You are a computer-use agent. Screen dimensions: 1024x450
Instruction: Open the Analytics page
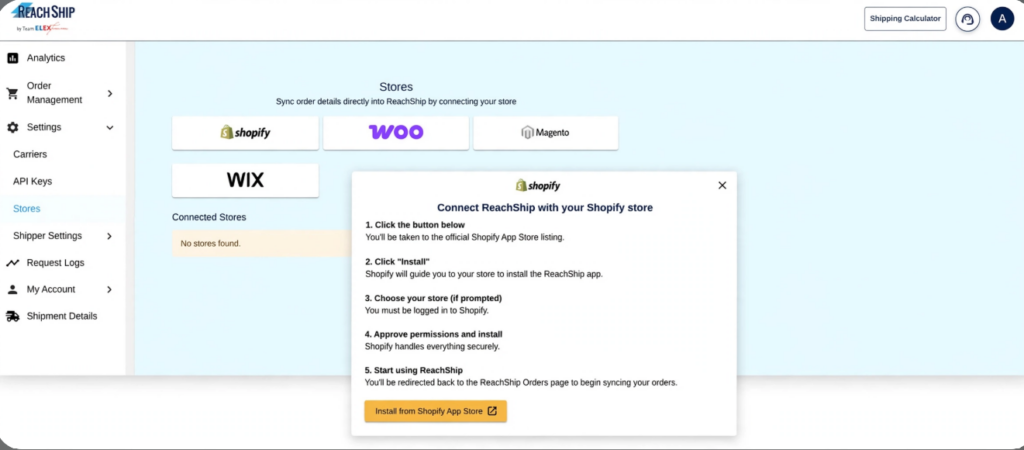pos(46,58)
